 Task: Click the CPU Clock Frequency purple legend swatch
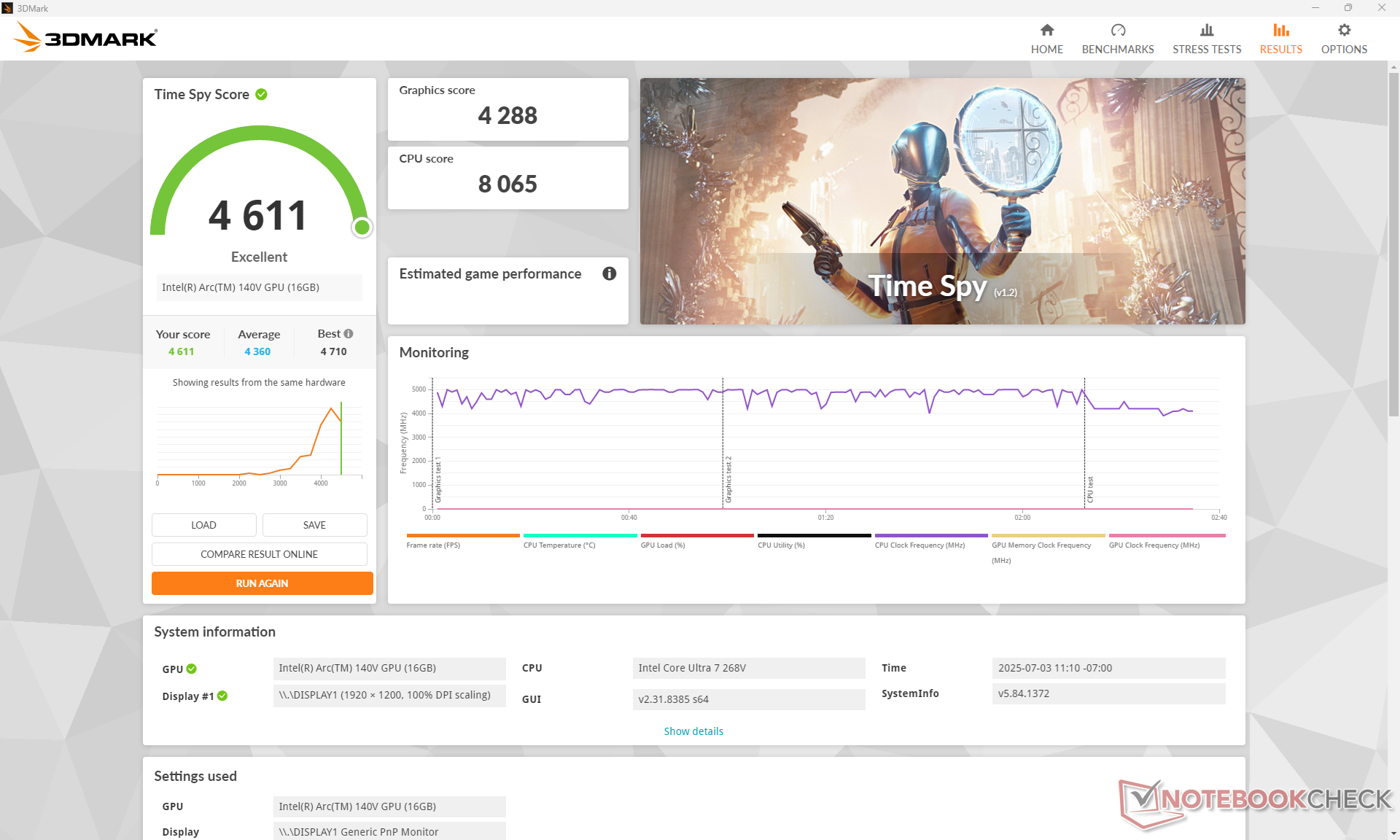[930, 535]
